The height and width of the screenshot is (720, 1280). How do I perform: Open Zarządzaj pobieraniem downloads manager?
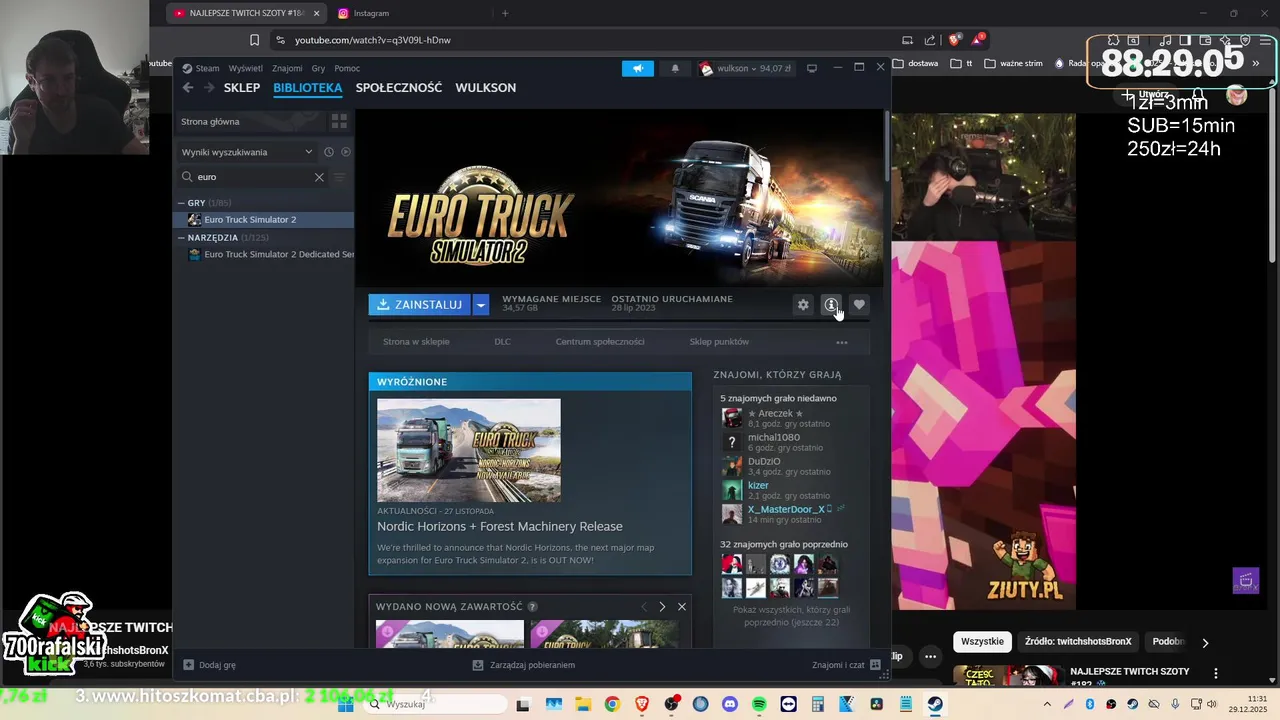point(524,665)
